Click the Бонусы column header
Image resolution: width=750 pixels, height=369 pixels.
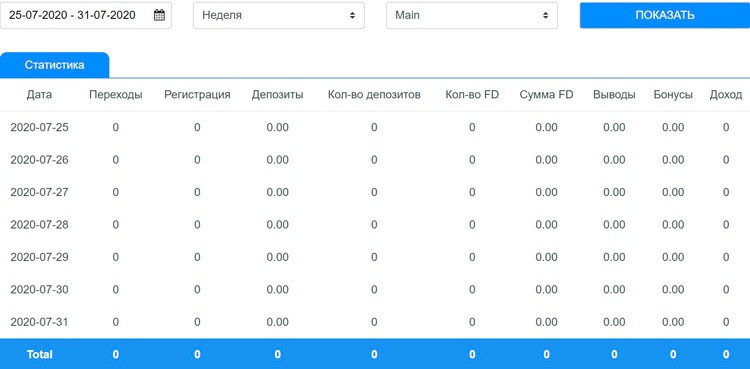[x=673, y=95]
